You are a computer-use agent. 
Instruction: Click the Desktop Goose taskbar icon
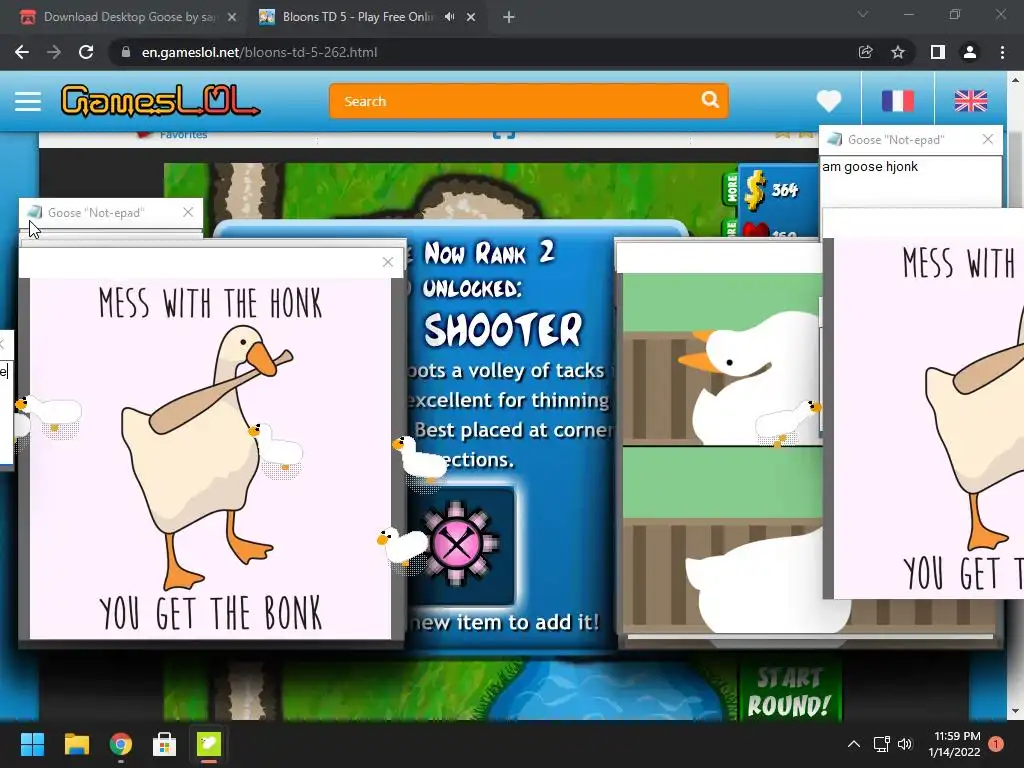point(209,744)
